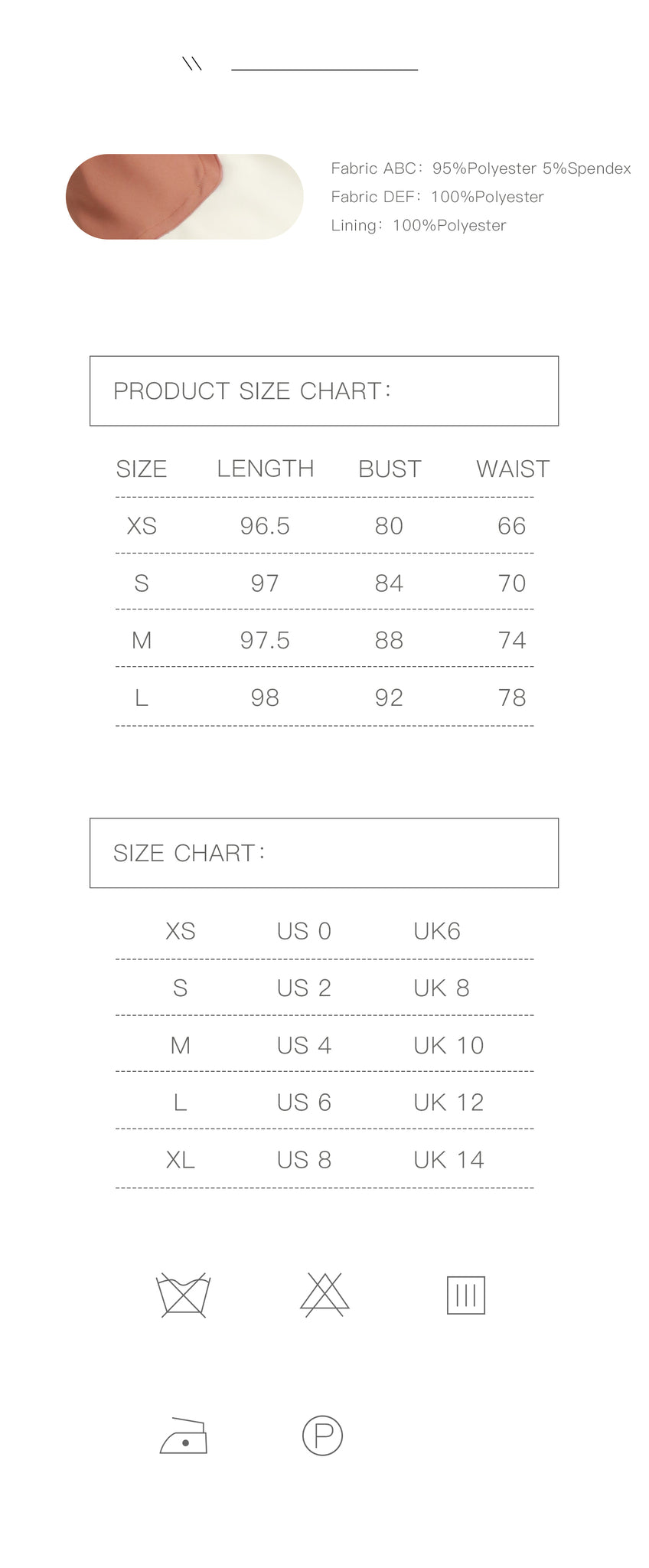Click the UK 14 size entry
The image size is (649, 1568).
(448, 1160)
